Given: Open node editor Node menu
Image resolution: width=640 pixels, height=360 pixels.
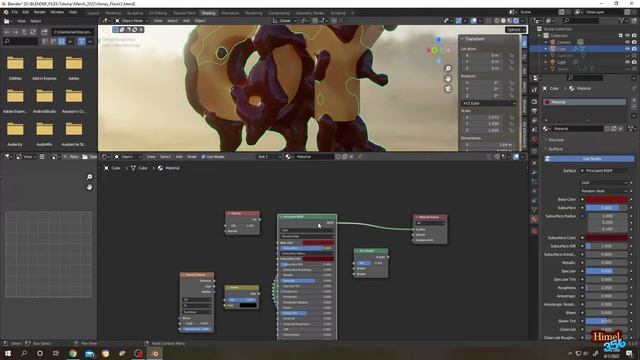Looking at the screenshot, I should click(192, 157).
